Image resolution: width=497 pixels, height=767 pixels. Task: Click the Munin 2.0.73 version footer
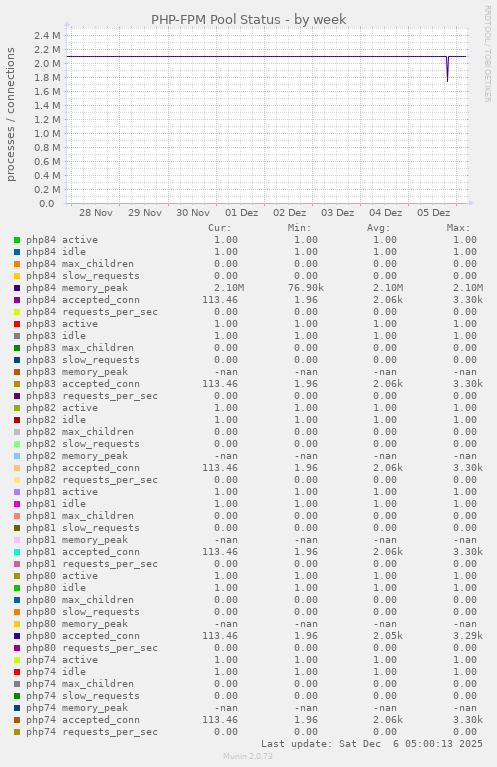(x=248, y=756)
